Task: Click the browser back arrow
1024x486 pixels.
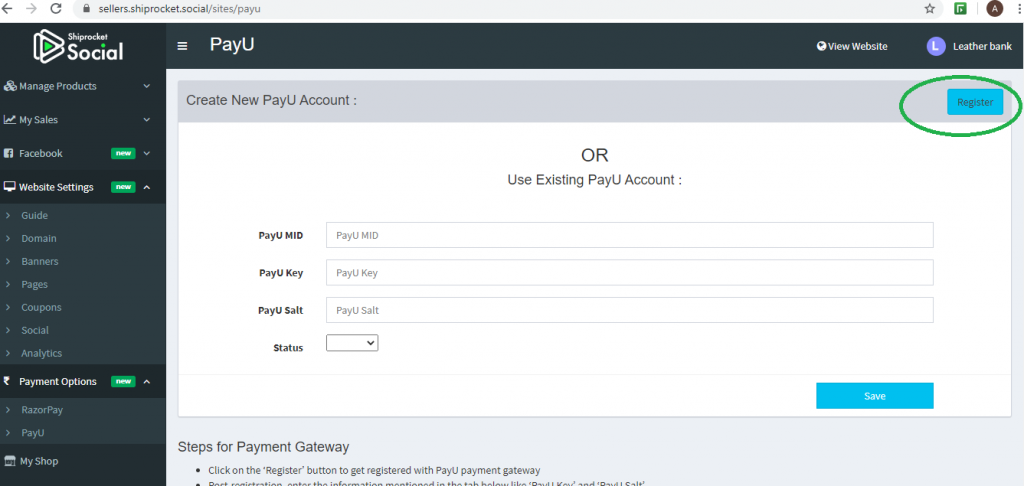Action: coord(8,8)
